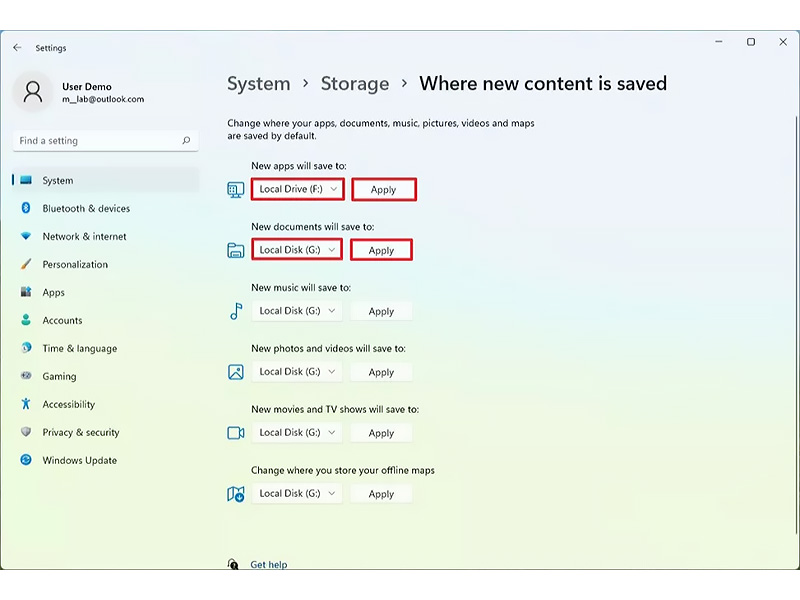
Task: Click the offline maps icon
Action: (236, 494)
